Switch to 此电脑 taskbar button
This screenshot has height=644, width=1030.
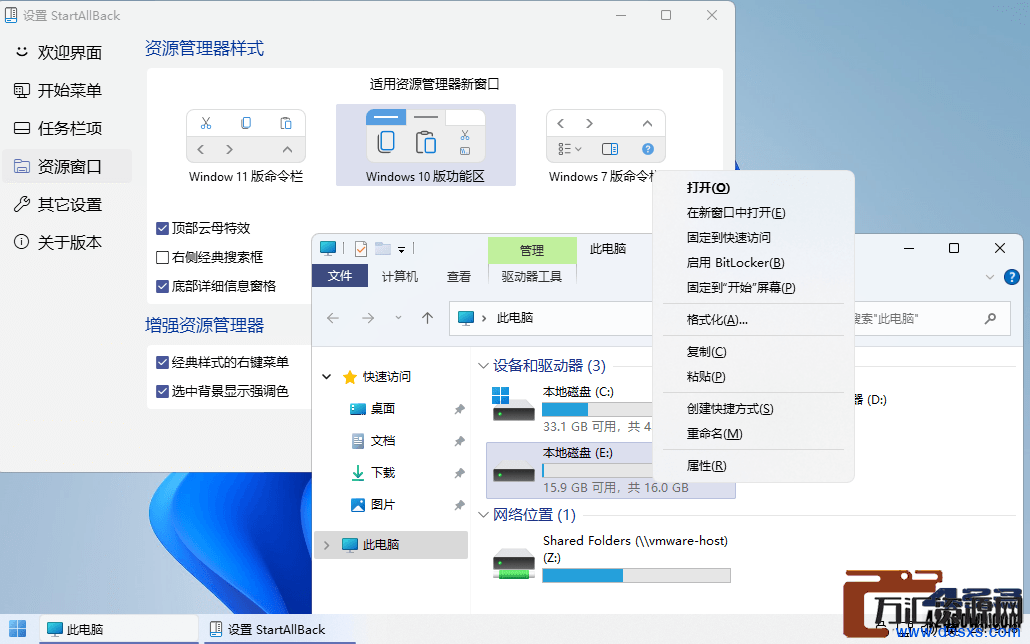point(119,630)
